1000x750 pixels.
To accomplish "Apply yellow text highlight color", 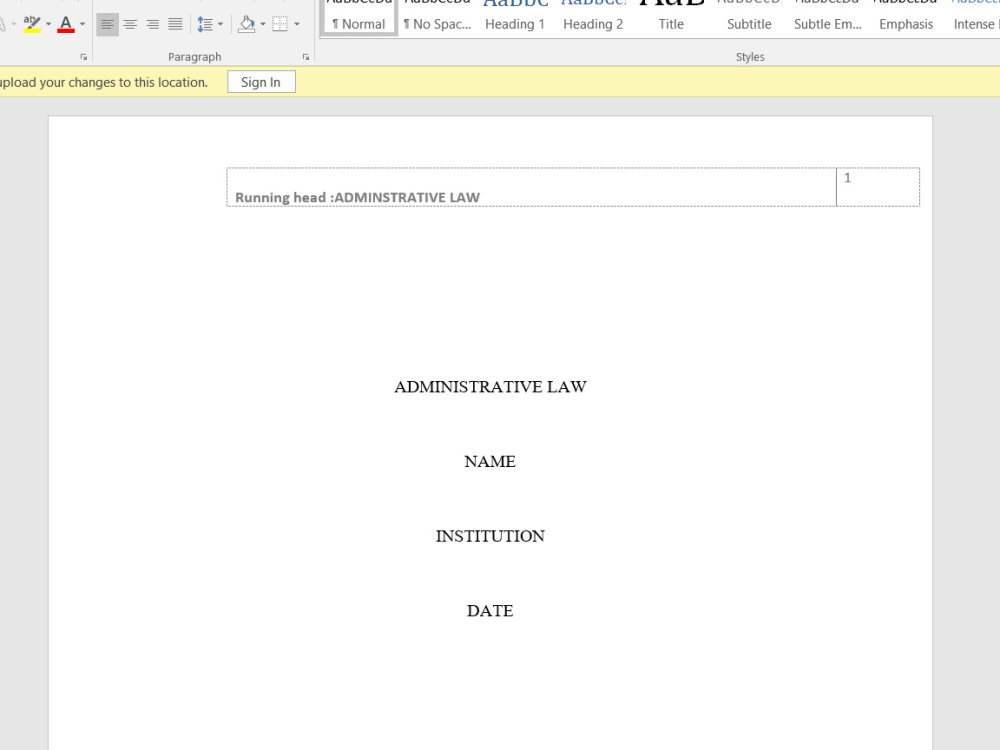I will pyautogui.click(x=30, y=24).
